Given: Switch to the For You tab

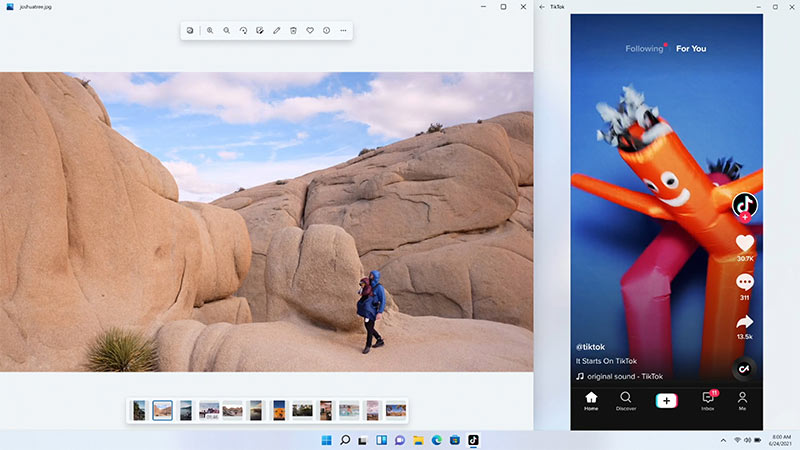Looking at the screenshot, I should point(691,48).
